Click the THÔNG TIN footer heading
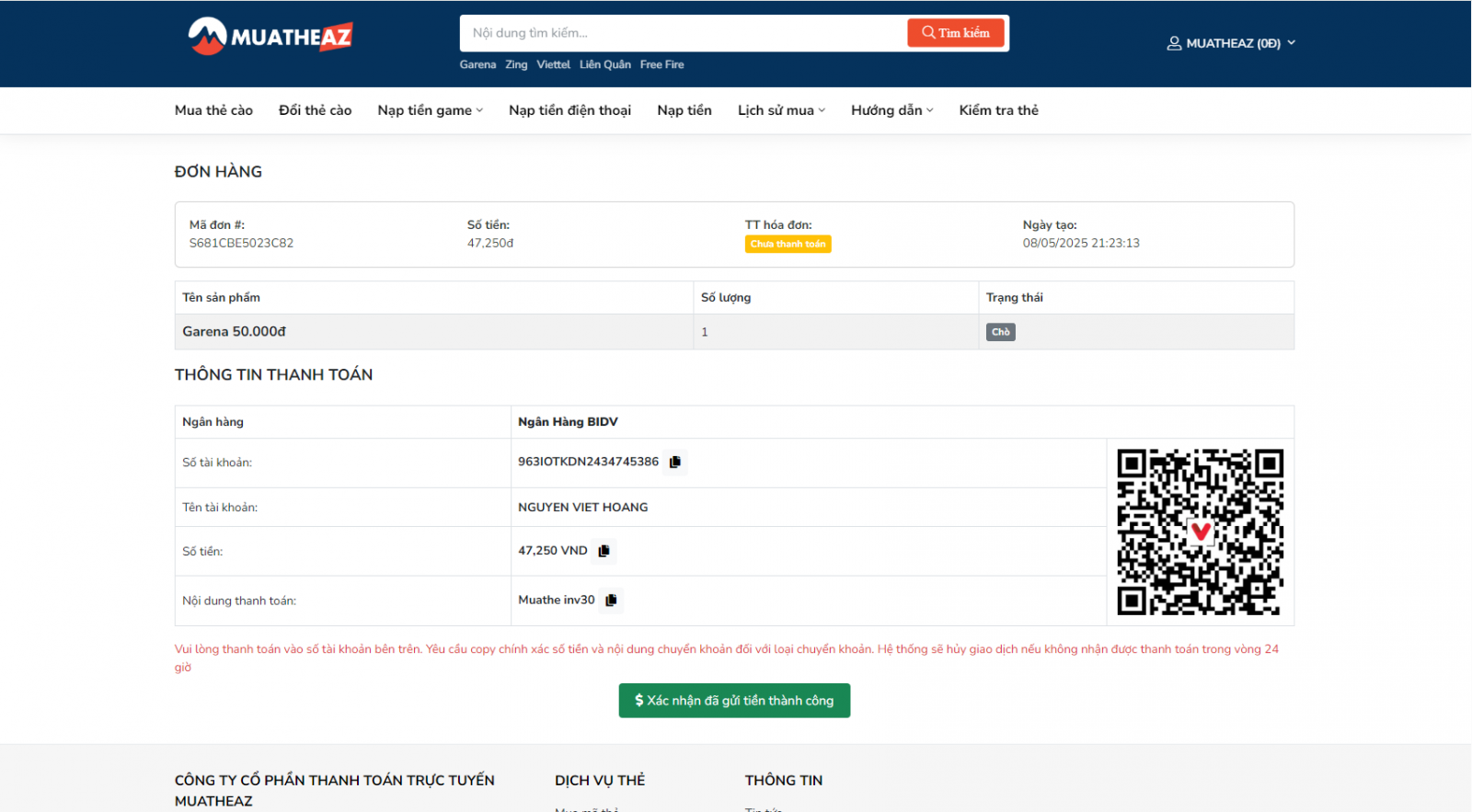 pos(784,780)
